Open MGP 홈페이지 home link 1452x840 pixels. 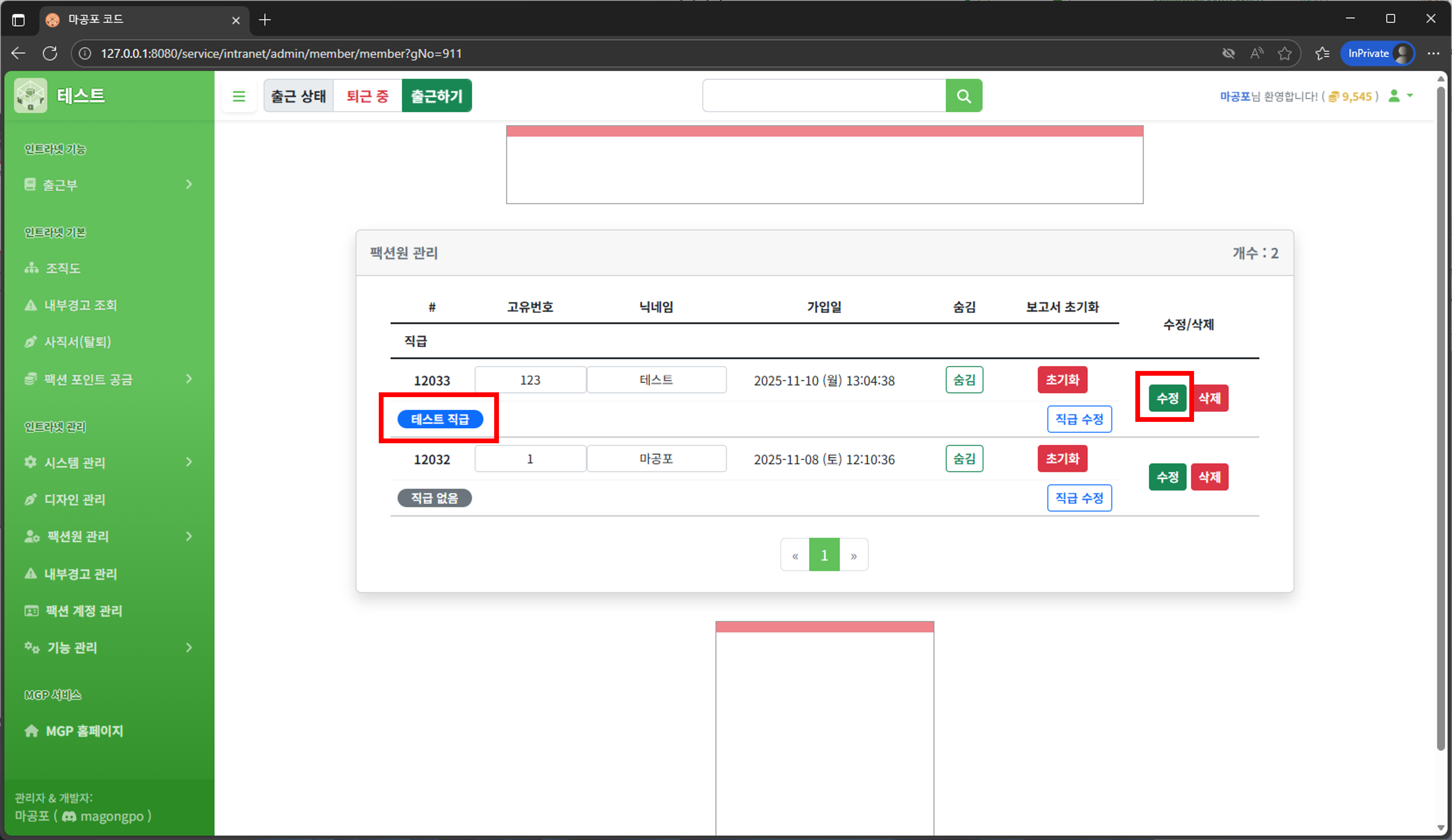[84, 730]
